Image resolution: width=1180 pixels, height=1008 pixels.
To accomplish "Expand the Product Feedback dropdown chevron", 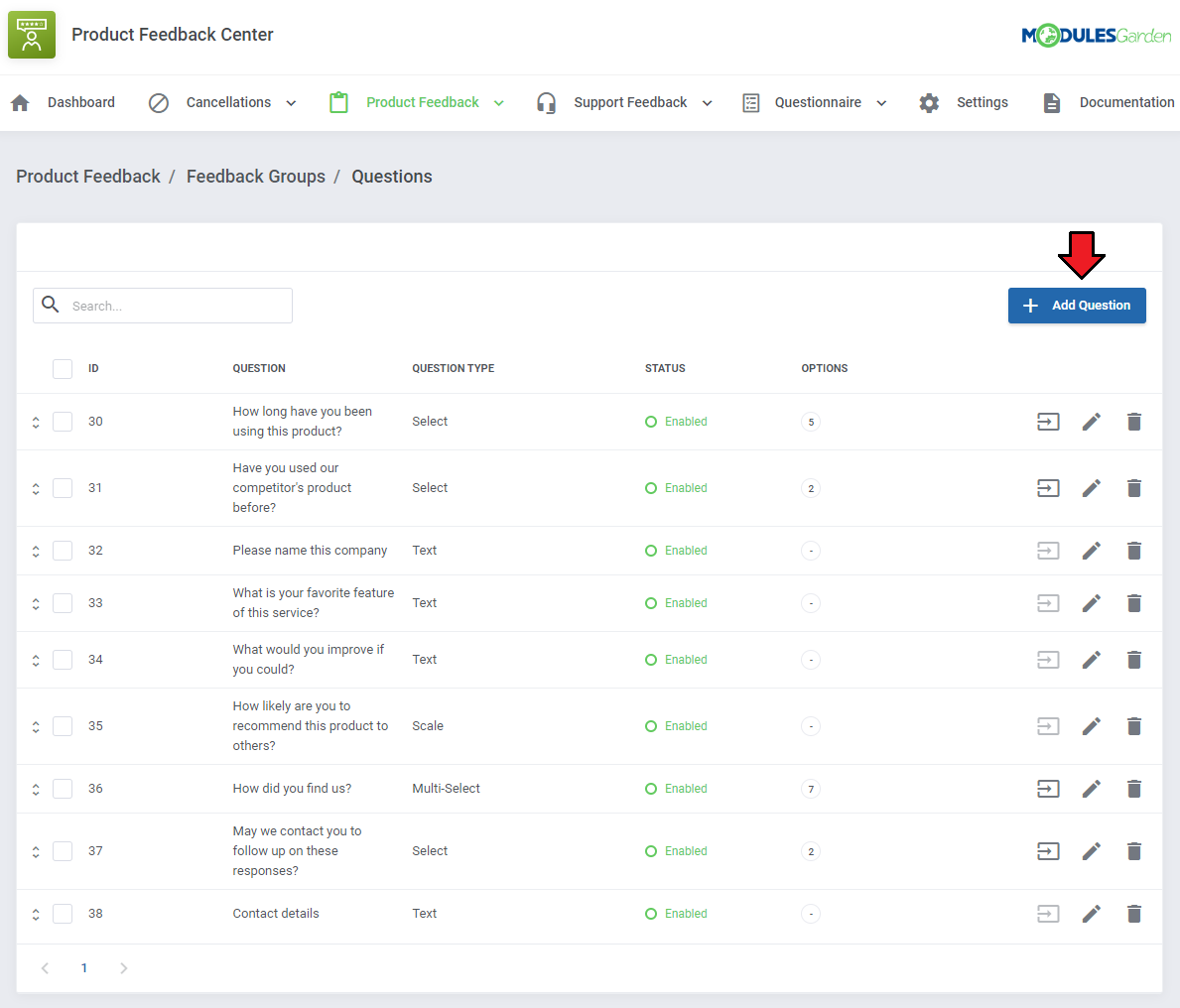I will pos(499,104).
